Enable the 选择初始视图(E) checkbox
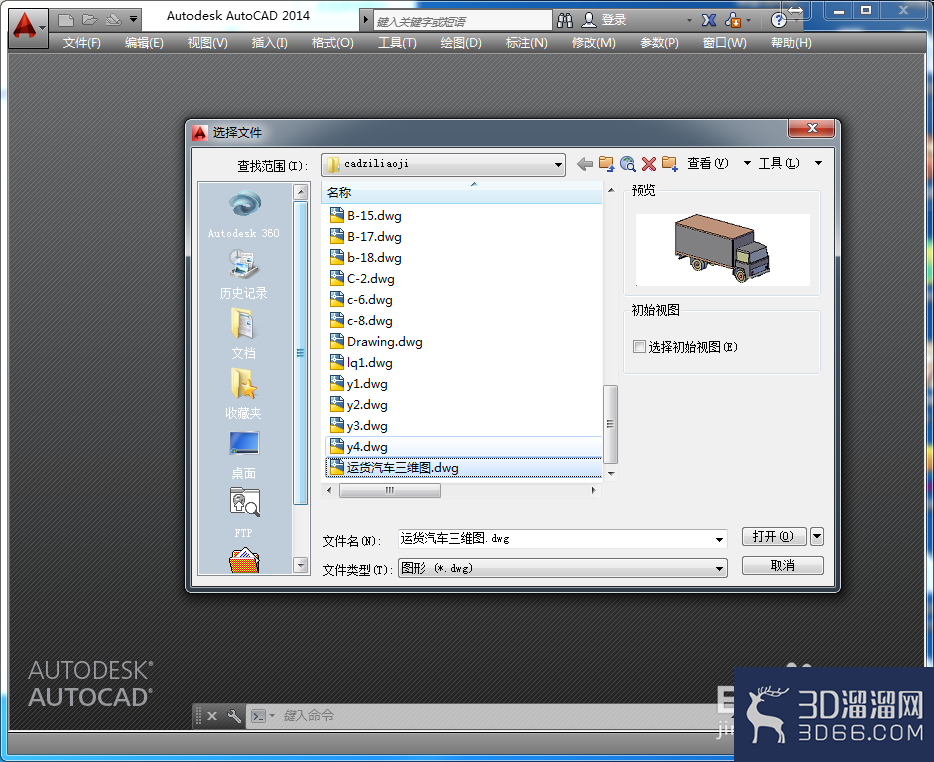Viewport: 934px width, 762px height. (639, 347)
